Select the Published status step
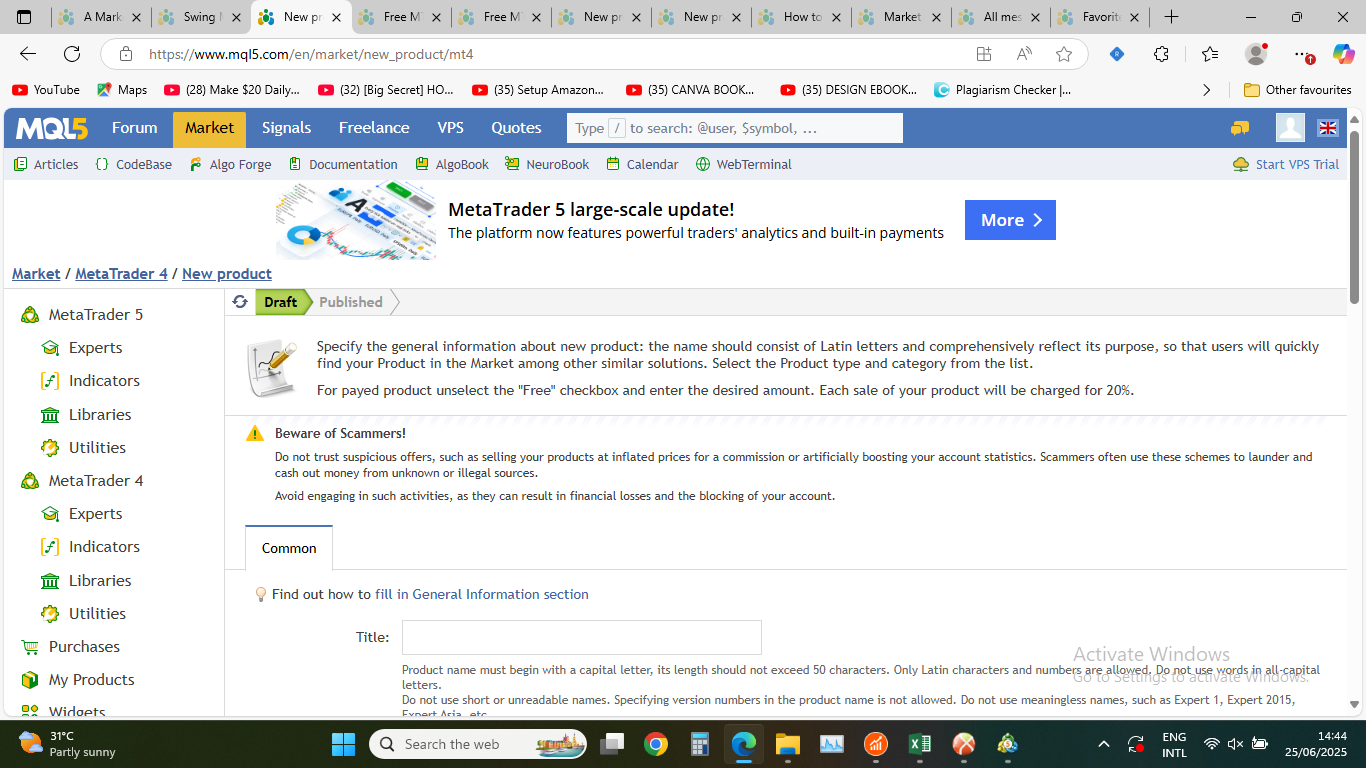The image size is (1366, 768). (x=351, y=302)
